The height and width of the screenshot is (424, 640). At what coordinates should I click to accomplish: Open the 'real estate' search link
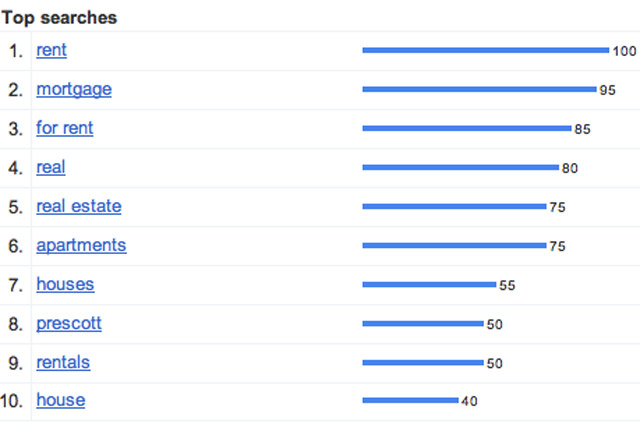point(79,206)
